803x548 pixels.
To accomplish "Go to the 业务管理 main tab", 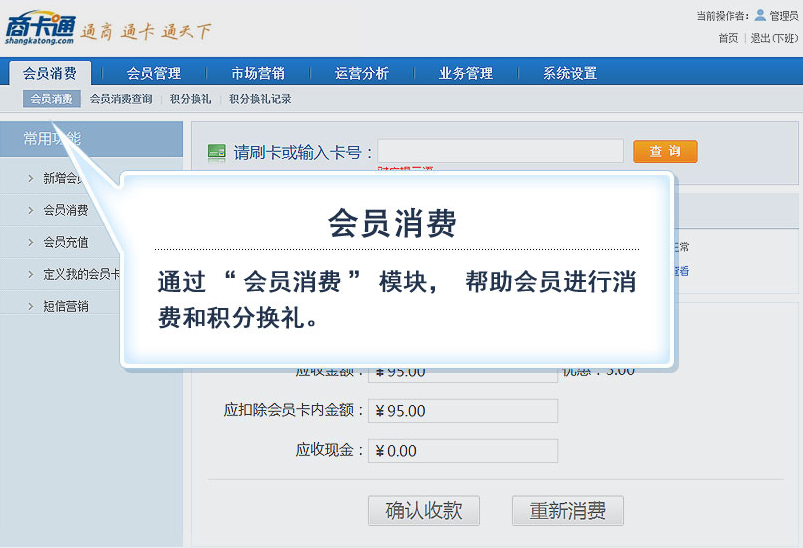I will click(x=465, y=73).
